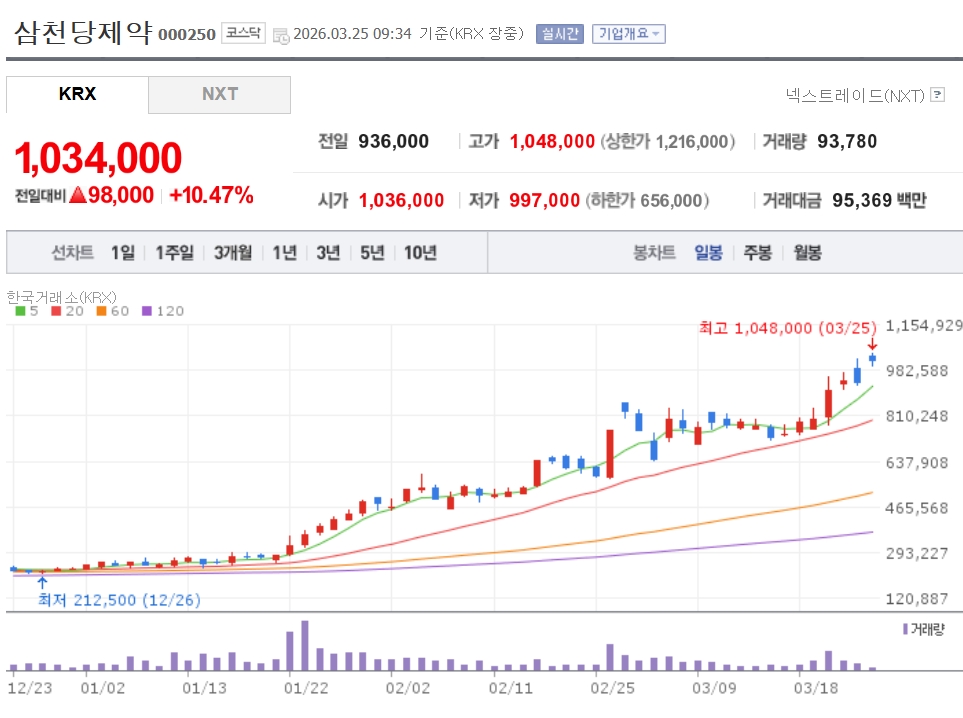The image size is (963, 718).
Task: Click the purple 거래량 legend icon
Action: point(905,629)
